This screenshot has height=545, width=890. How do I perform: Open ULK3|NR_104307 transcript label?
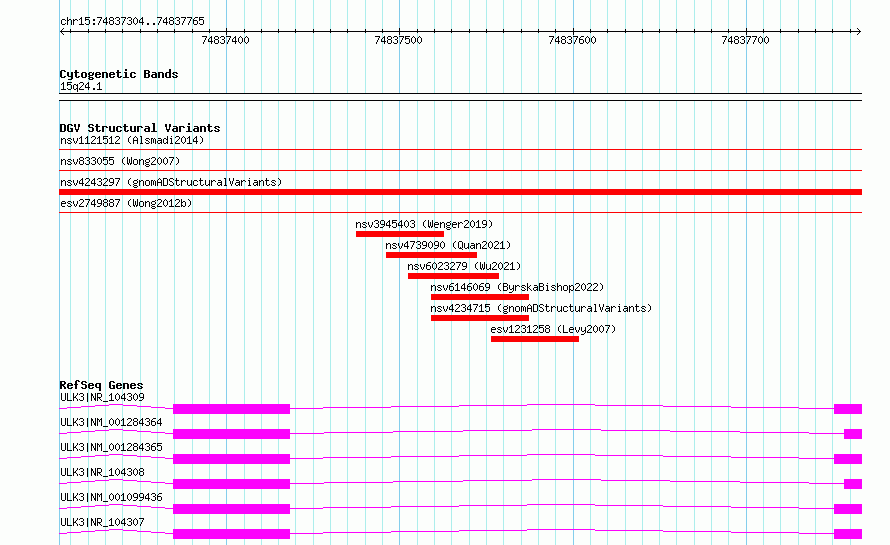(102, 522)
